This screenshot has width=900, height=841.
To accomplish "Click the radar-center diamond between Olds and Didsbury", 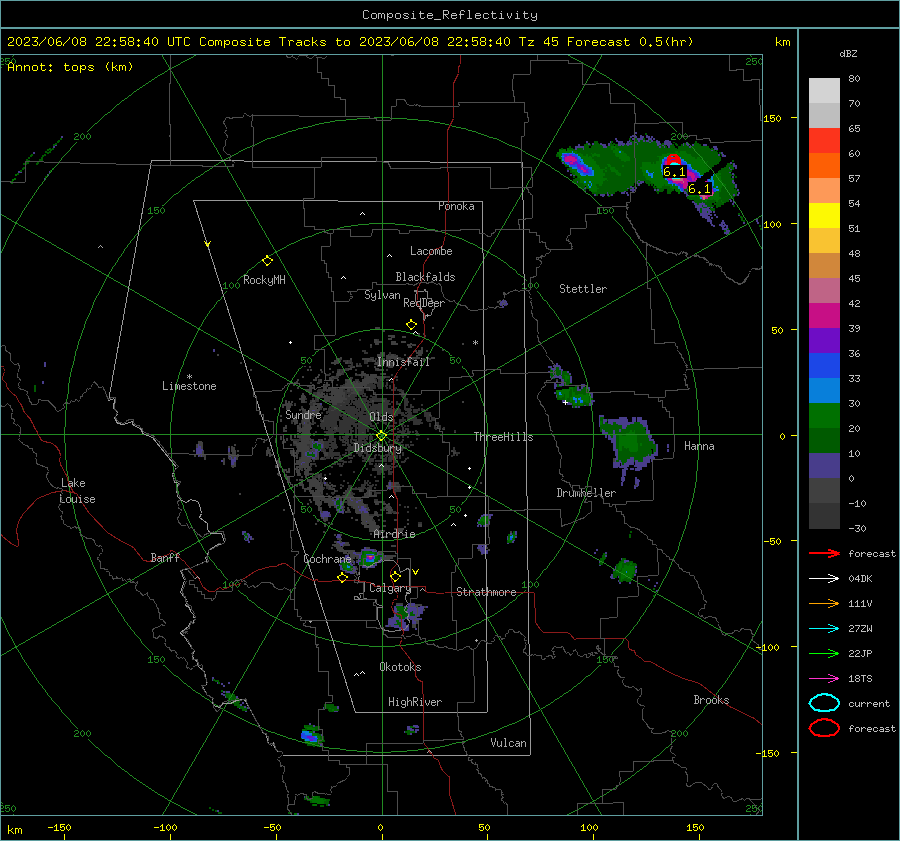I will [x=382, y=436].
